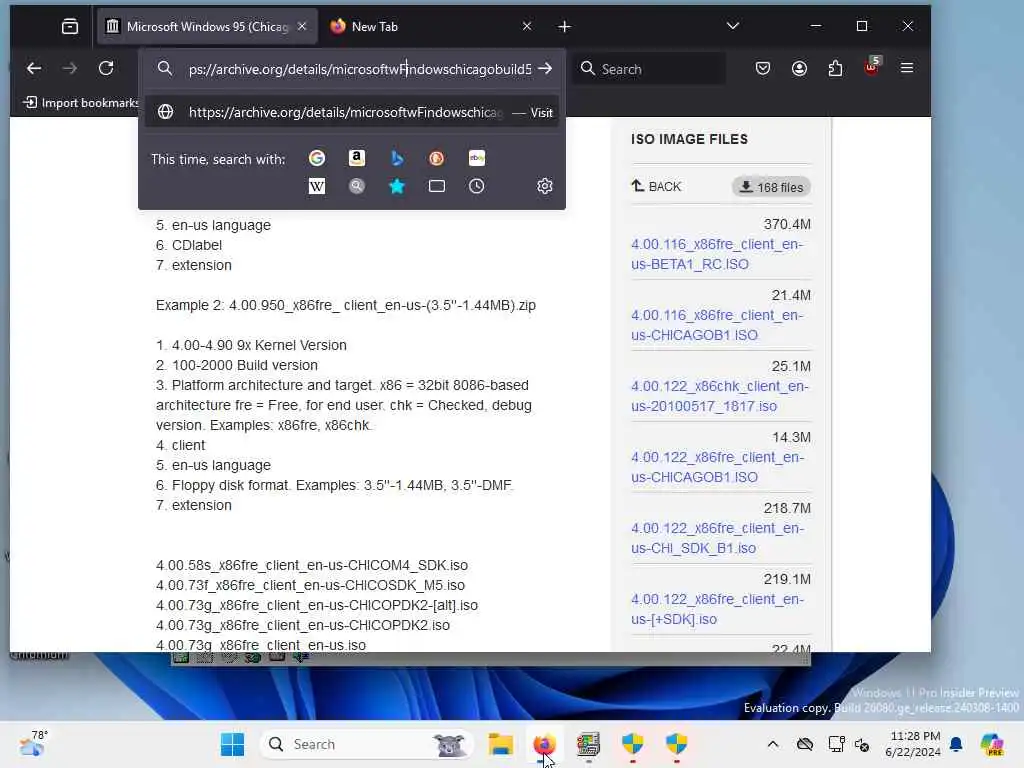Open 4.00.116_x86fre_client_en-us-BETA1_RC.ISO link
This screenshot has height=768, width=1024.
pos(717,254)
